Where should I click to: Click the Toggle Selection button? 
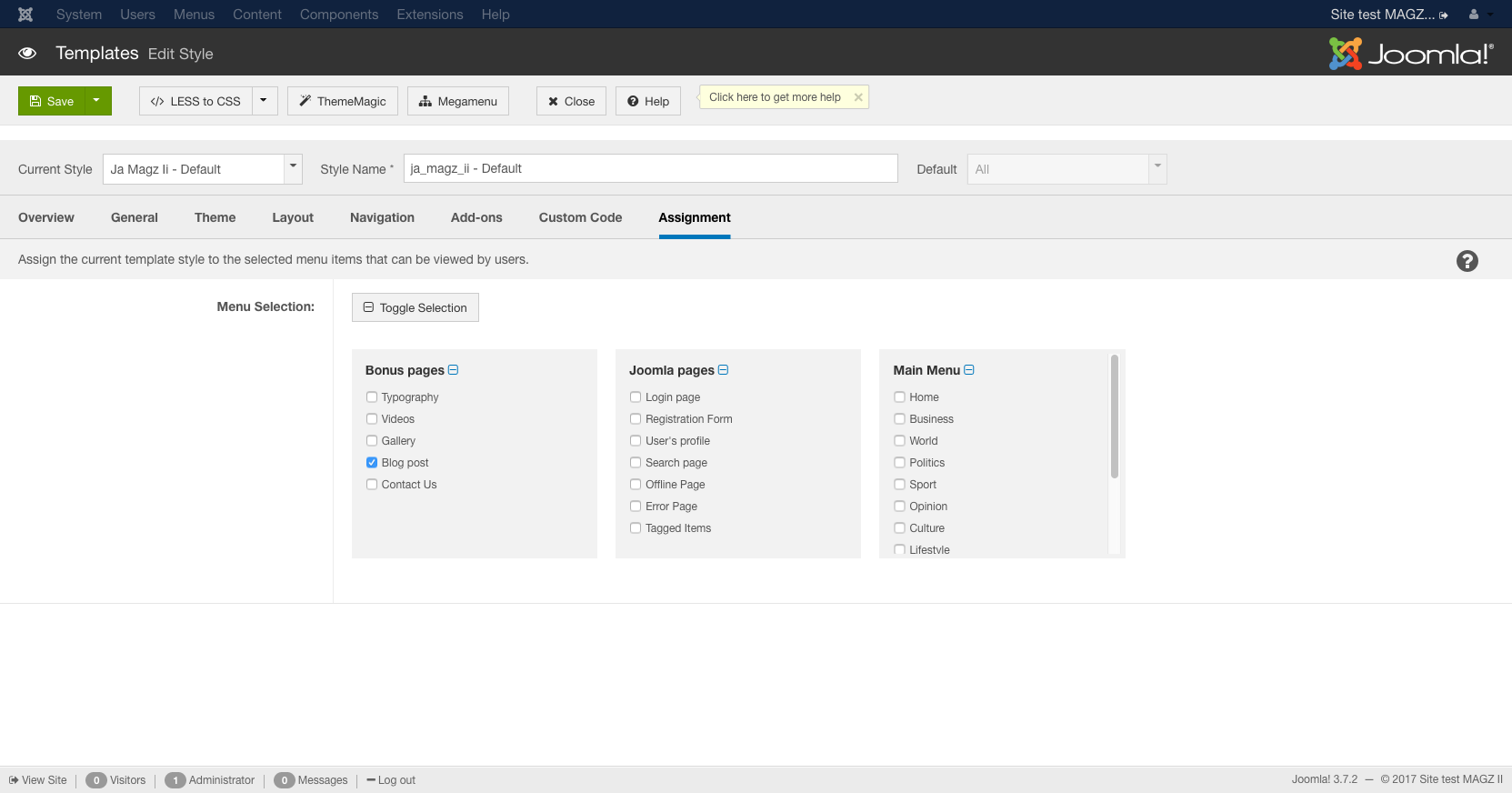click(416, 307)
